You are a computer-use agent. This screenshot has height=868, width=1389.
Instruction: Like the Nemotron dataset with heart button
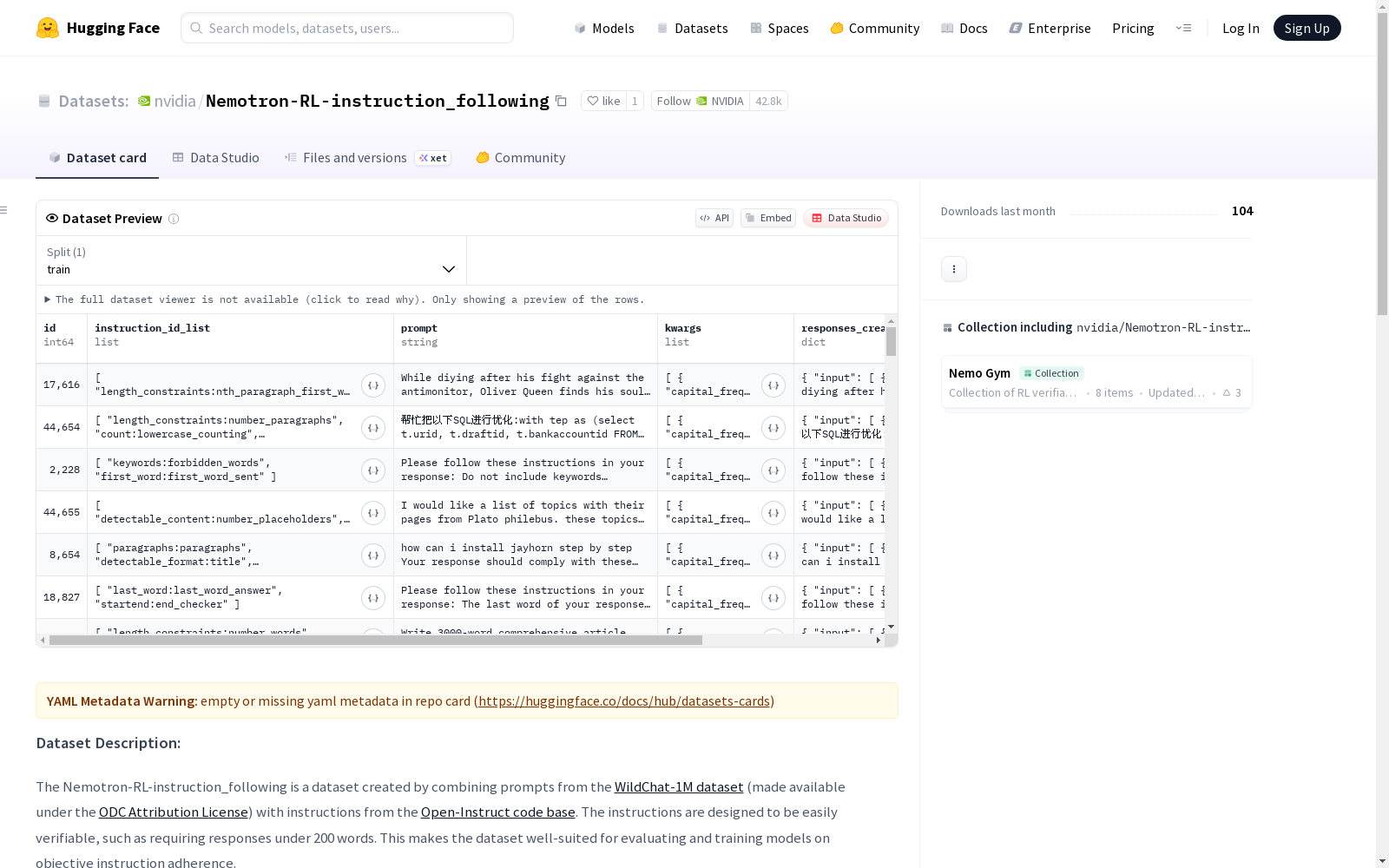click(603, 101)
